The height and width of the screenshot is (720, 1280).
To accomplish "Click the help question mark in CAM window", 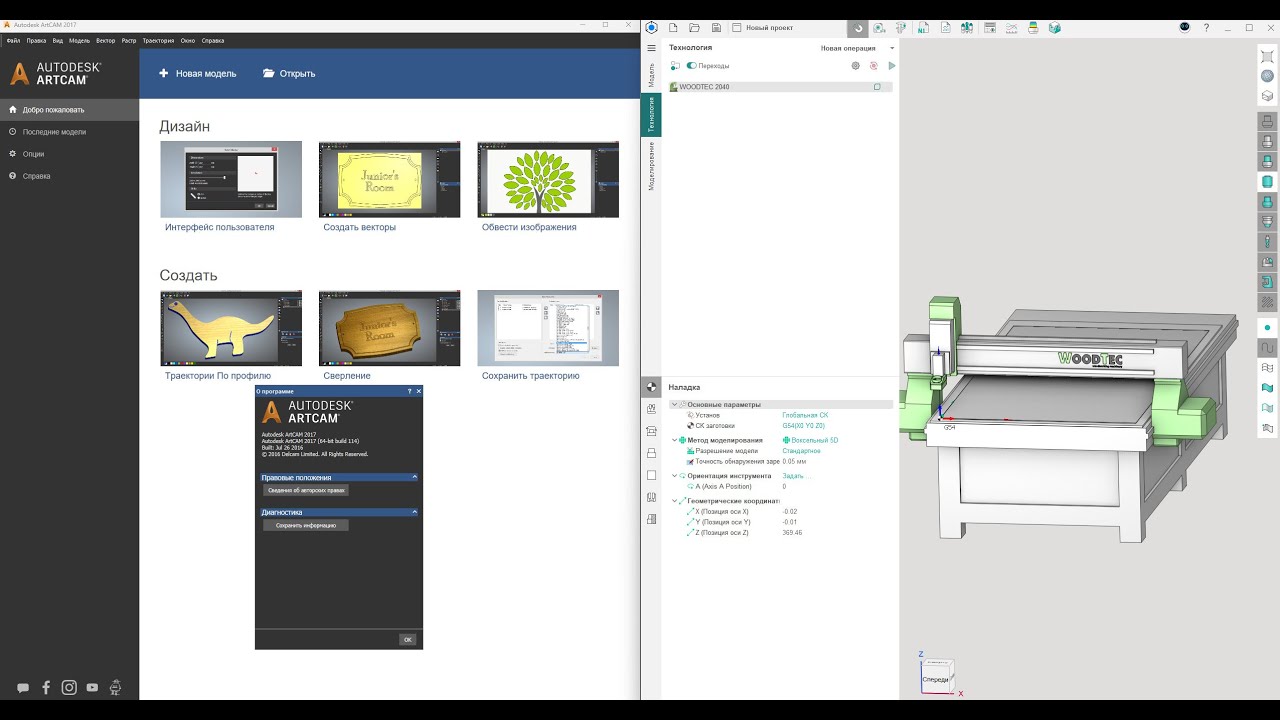I will (x=1206, y=27).
